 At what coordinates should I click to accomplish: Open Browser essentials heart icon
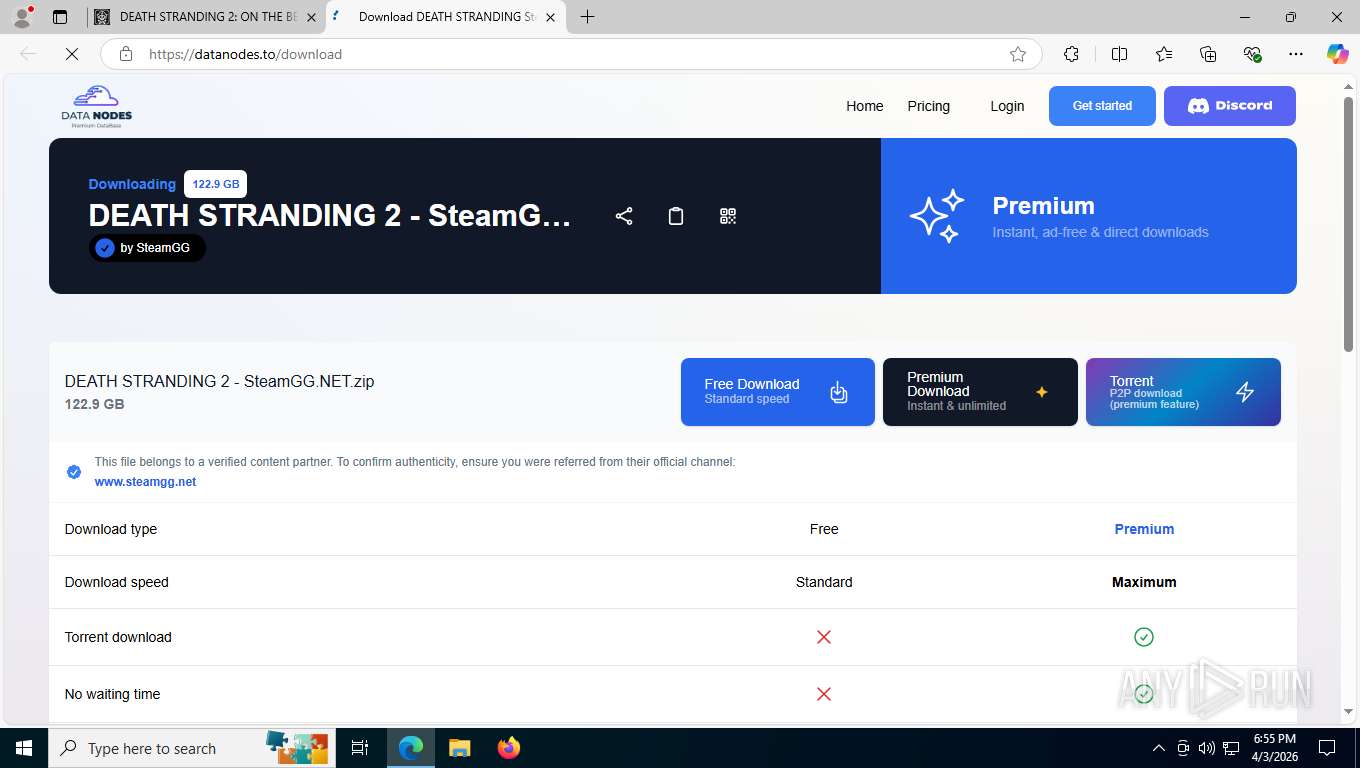pyautogui.click(x=1252, y=54)
